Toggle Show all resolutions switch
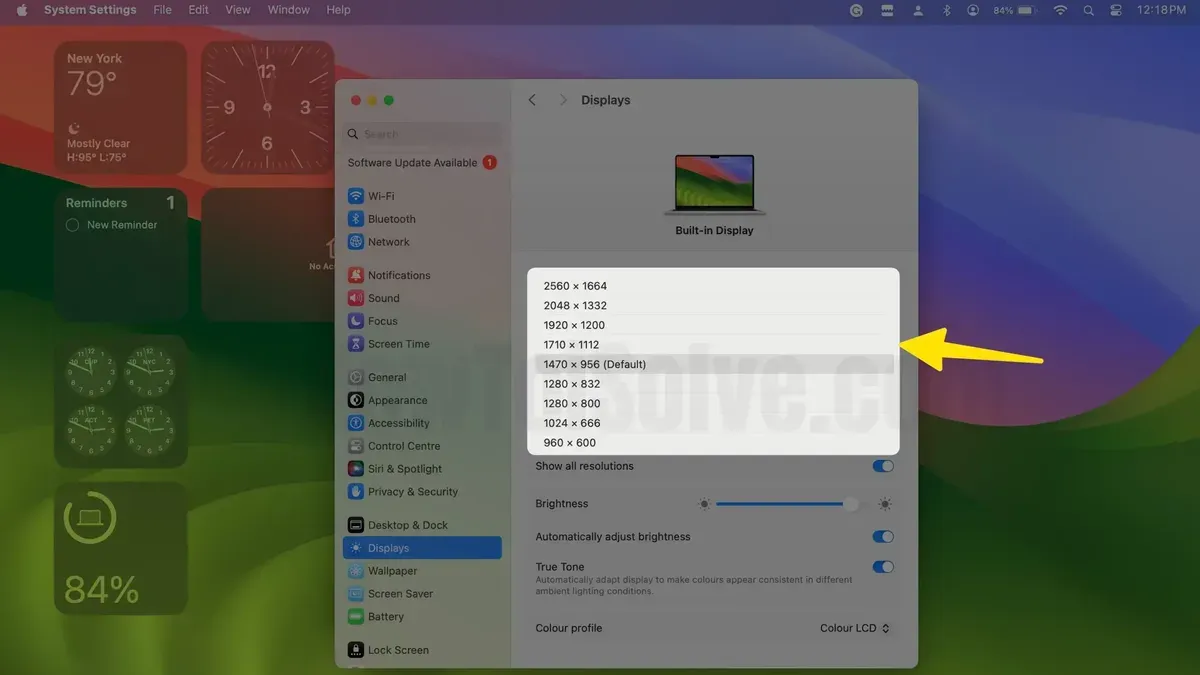 pyautogui.click(x=883, y=466)
